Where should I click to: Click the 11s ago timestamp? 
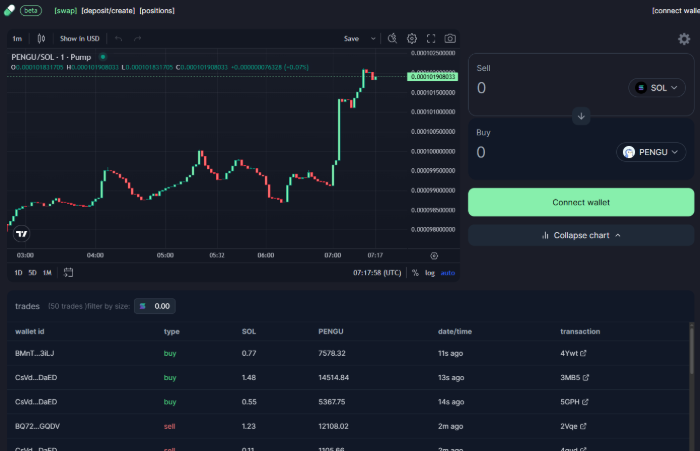coord(450,353)
